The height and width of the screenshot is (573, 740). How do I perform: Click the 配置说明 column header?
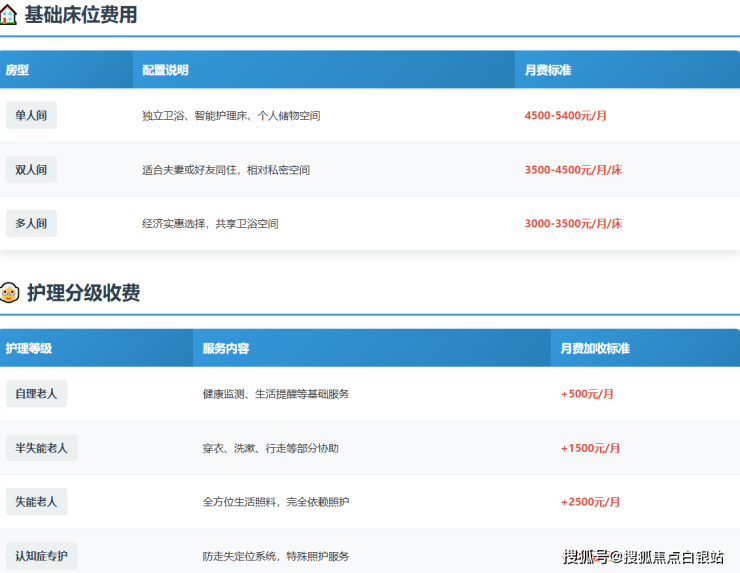coord(165,70)
